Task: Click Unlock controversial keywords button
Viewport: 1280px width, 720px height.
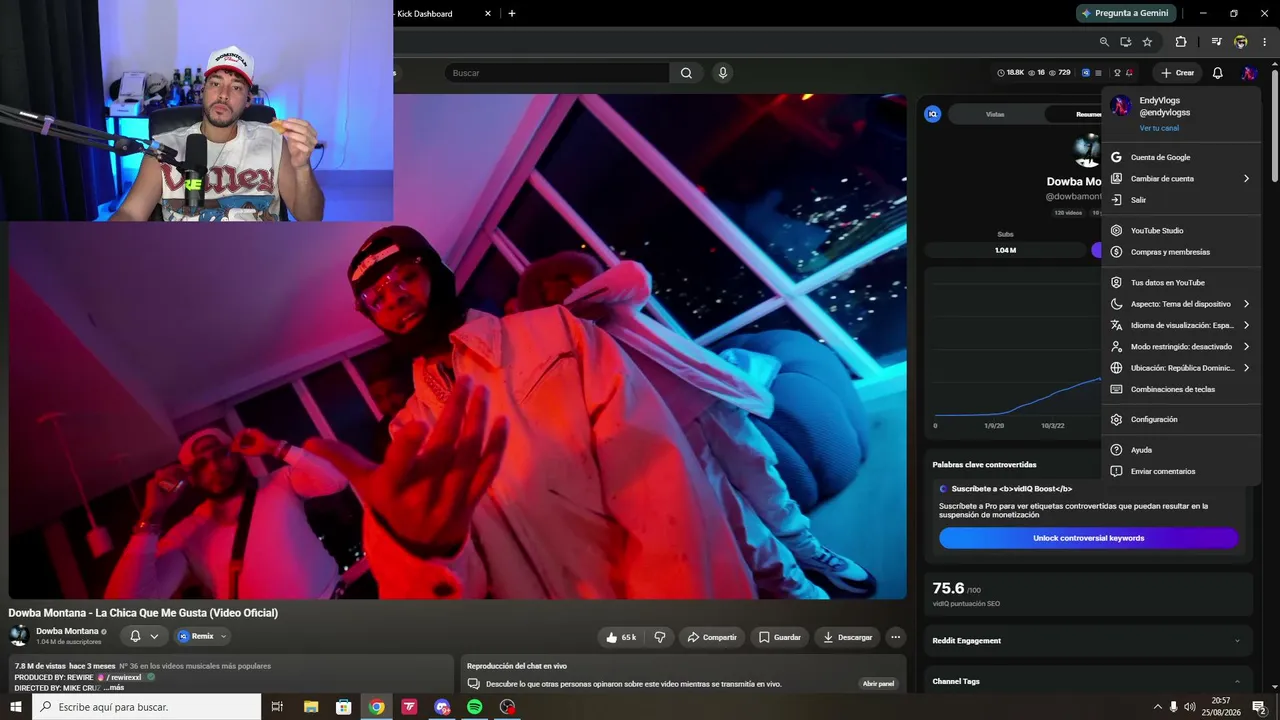Action: click(x=1088, y=538)
